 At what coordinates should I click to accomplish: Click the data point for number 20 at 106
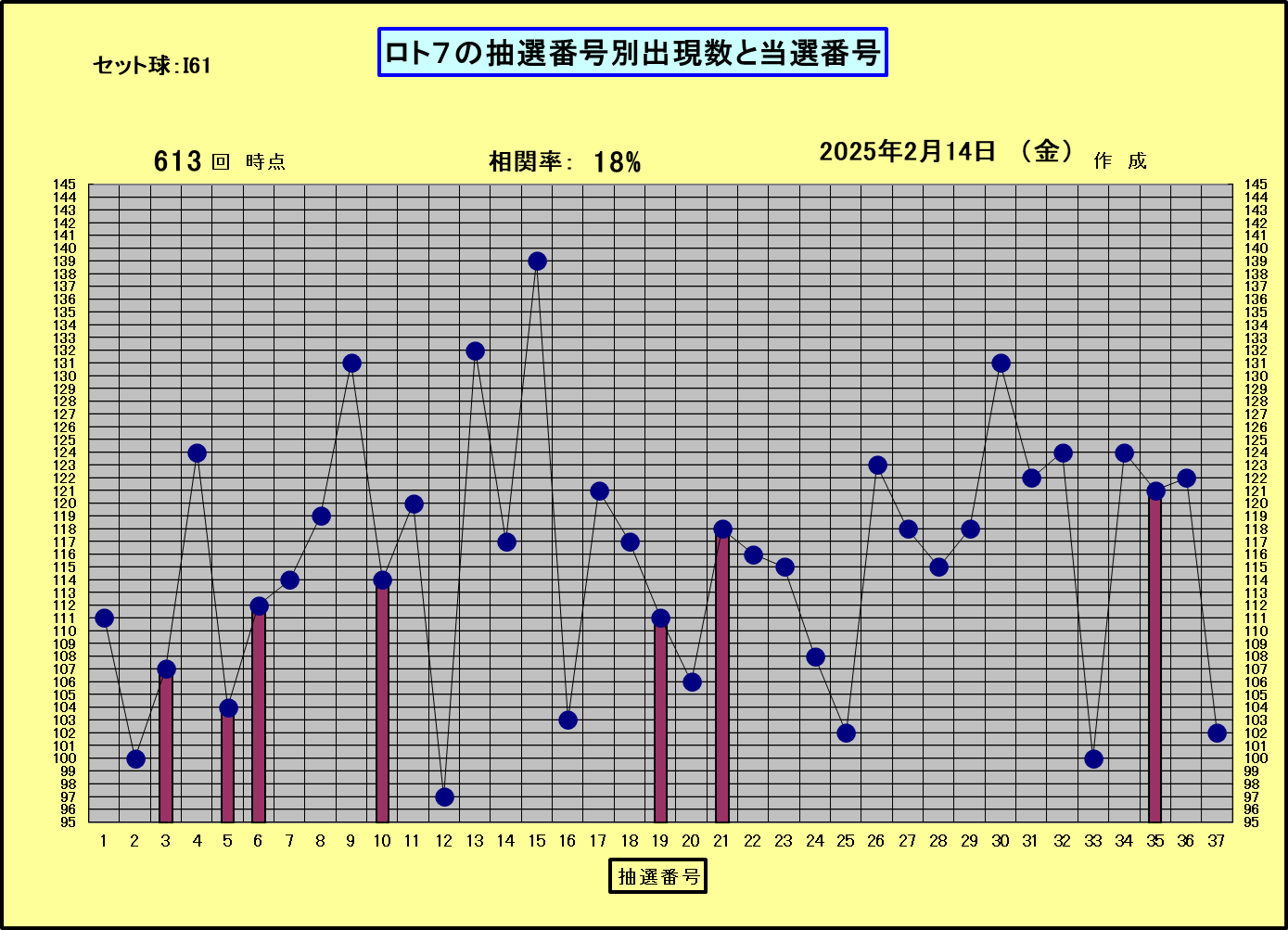click(692, 682)
